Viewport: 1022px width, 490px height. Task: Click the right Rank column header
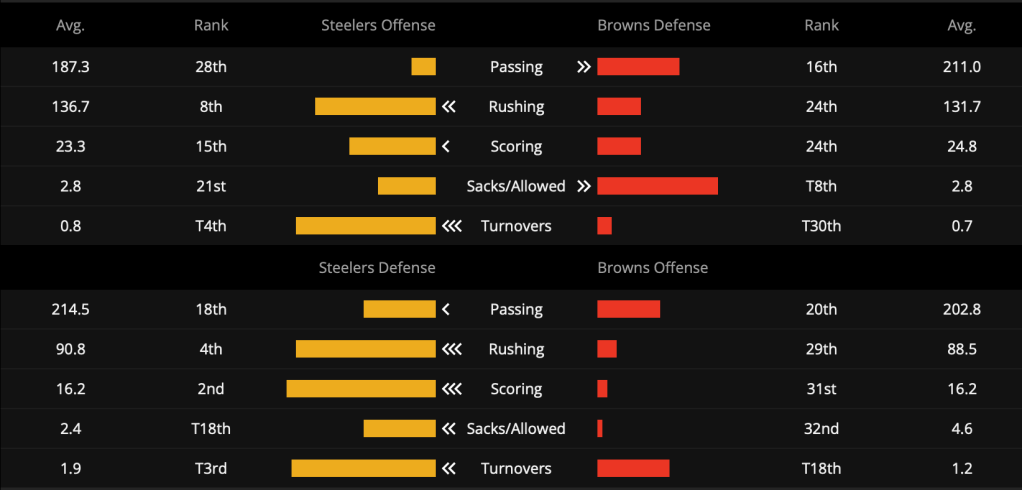pyautogui.click(x=821, y=25)
